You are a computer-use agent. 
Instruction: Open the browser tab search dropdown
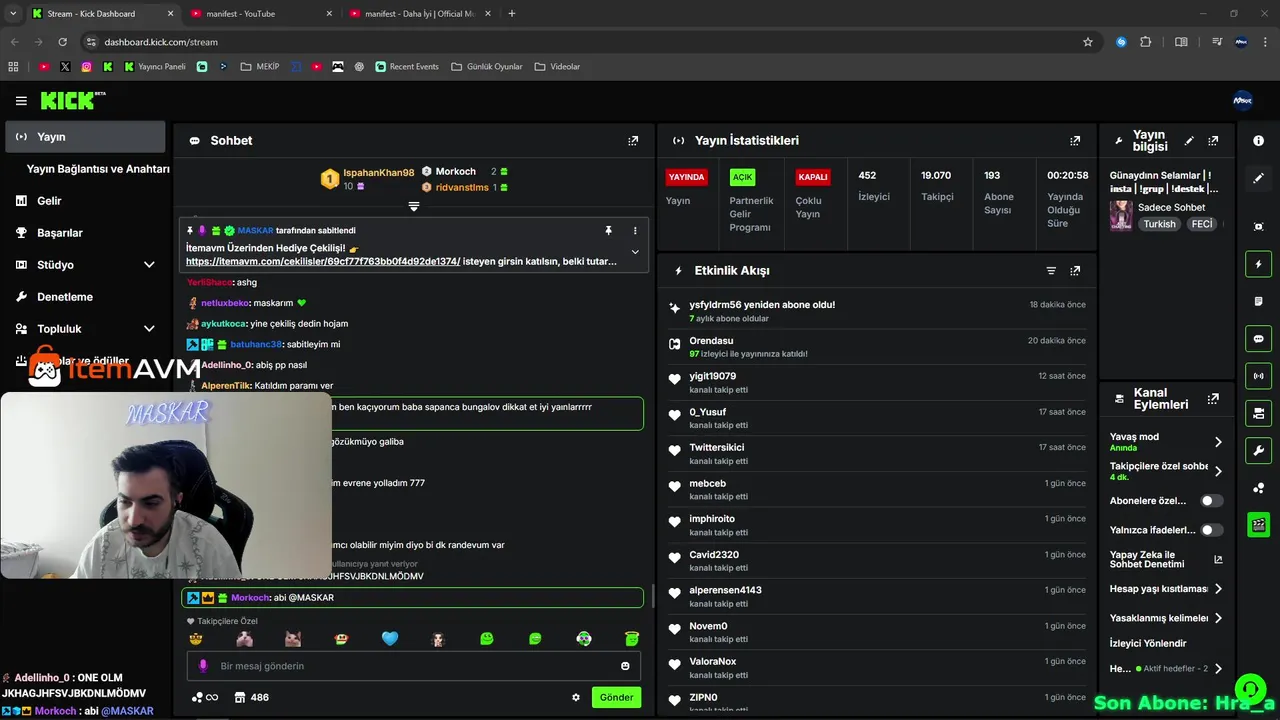(13, 14)
